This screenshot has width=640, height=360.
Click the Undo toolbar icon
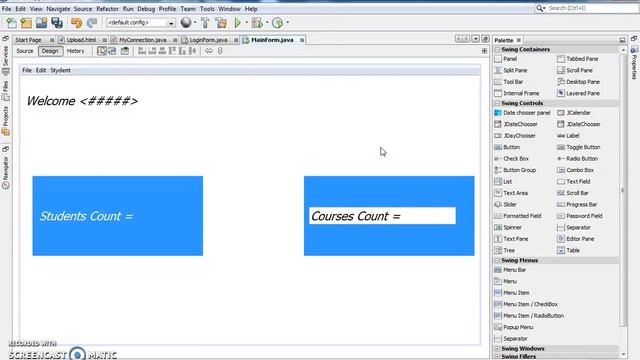pos(76,23)
